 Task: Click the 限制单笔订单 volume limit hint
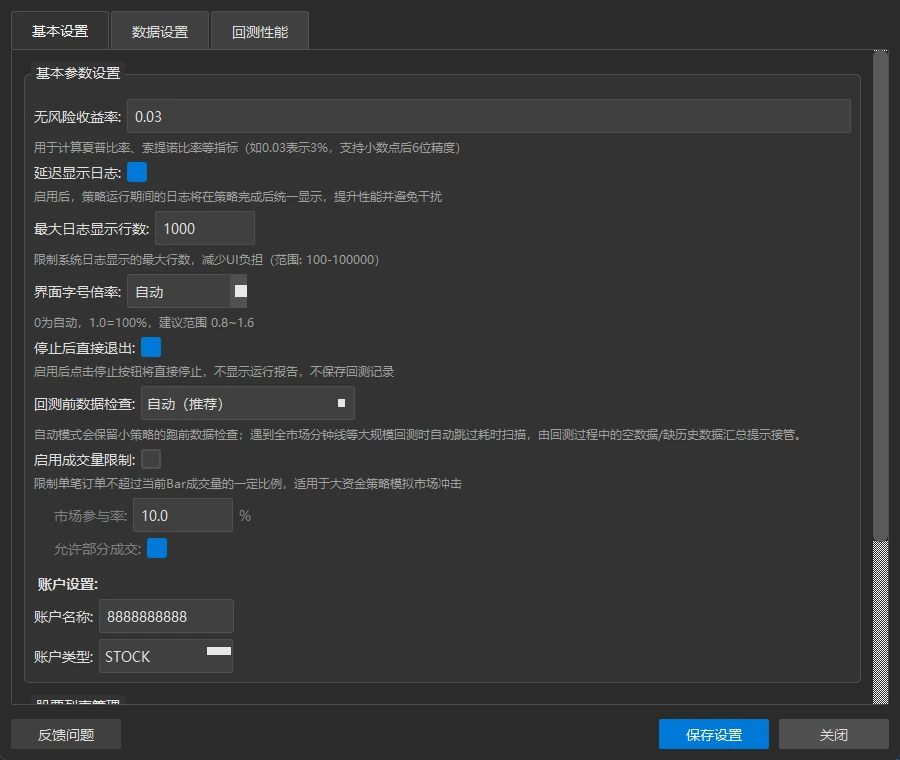247,484
